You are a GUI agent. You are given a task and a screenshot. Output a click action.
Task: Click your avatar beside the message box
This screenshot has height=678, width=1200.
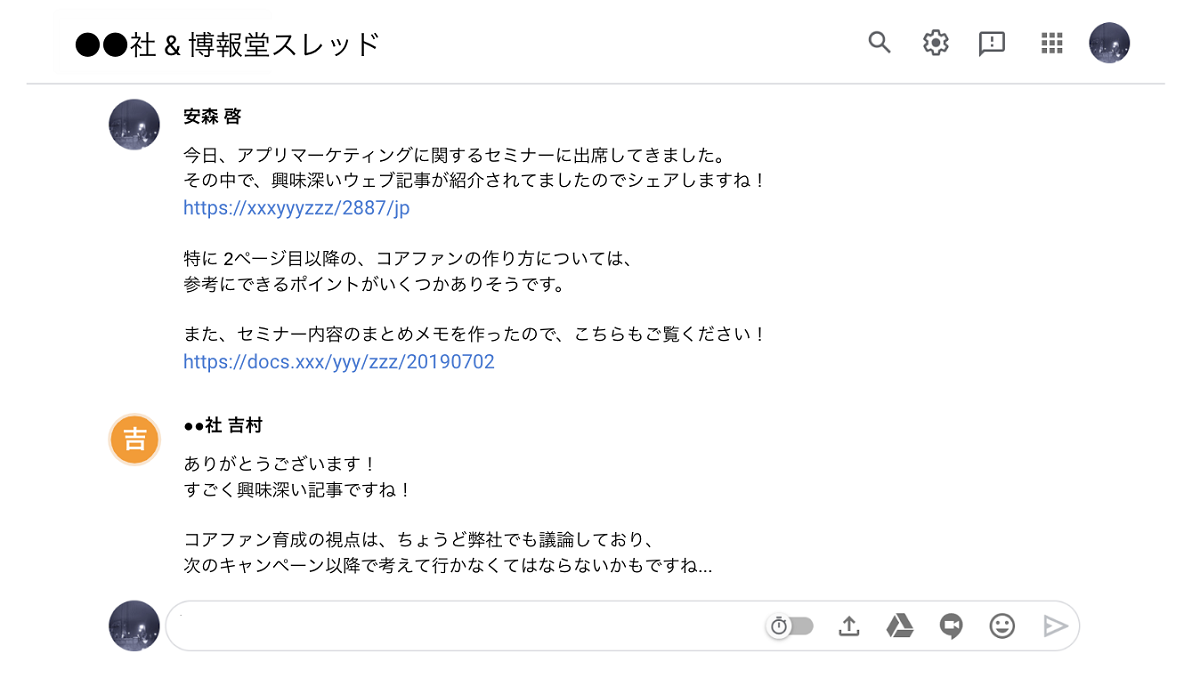(x=134, y=626)
